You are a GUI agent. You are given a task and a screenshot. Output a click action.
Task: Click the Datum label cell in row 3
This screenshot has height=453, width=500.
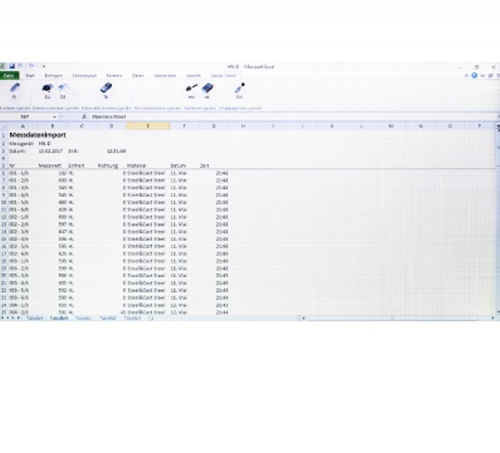(17, 151)
